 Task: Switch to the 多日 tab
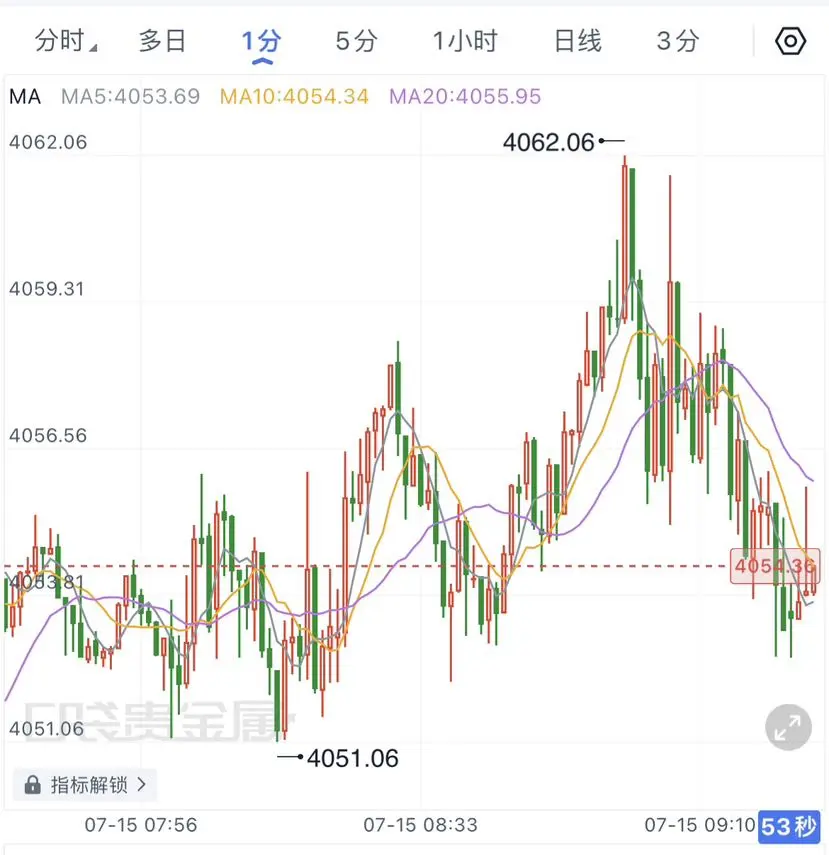click(x=163, y=41)
